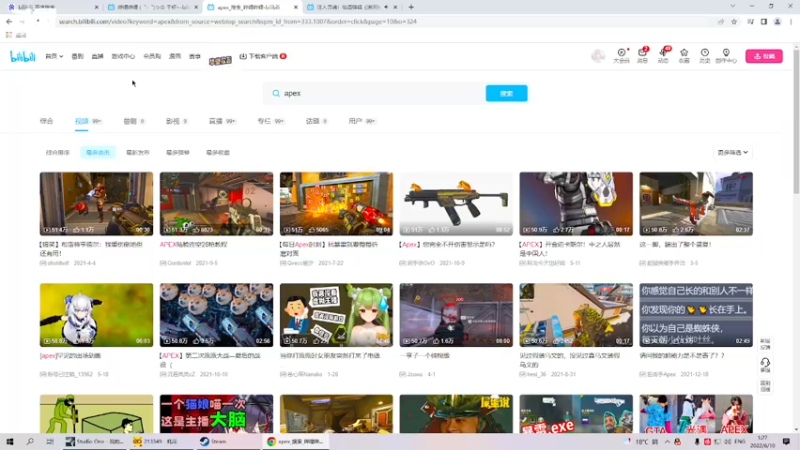Viewport: 800px width, 450px height.
Task: Open the APEX陆舱空12陆教程 video title
Action: click(x=193, y=244)
